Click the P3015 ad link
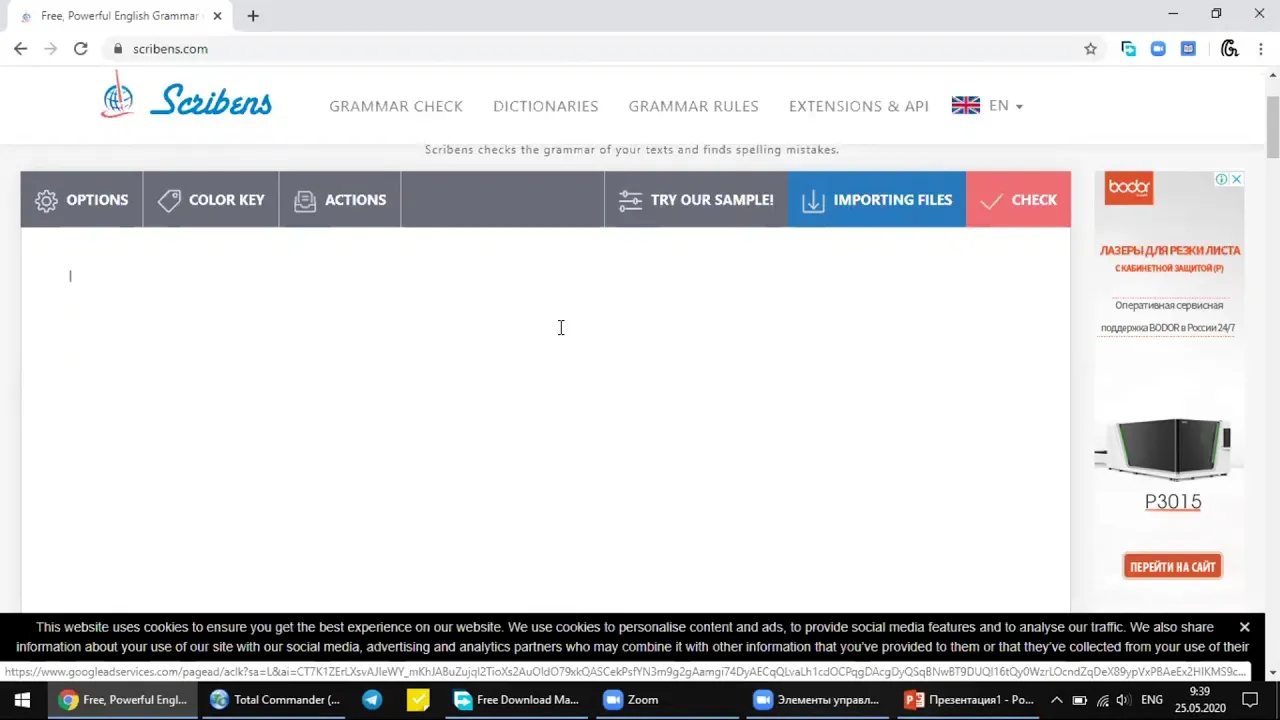 [x=1173, y=502]
